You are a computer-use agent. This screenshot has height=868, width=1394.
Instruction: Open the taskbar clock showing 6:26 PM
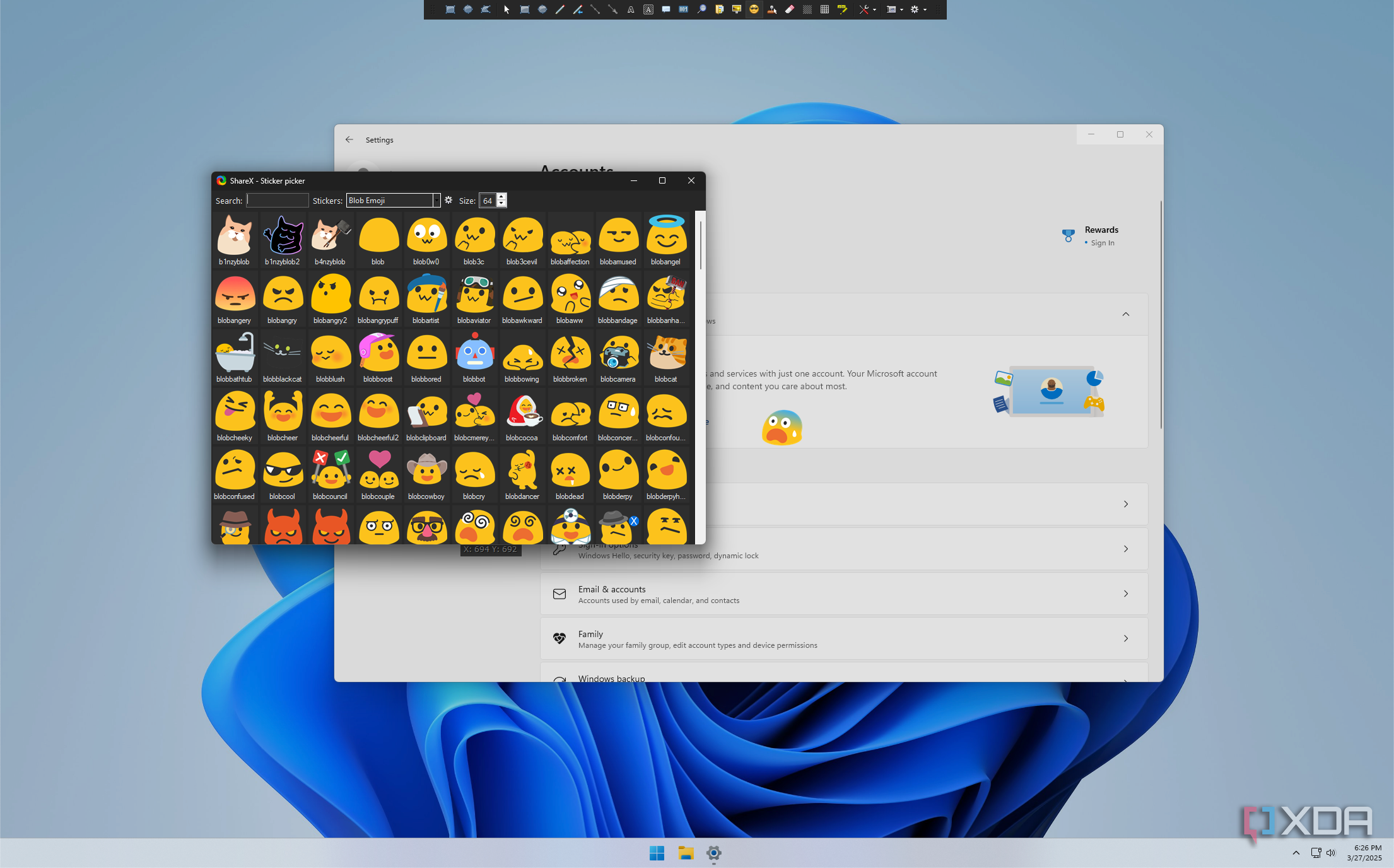tap(1364, 853)
